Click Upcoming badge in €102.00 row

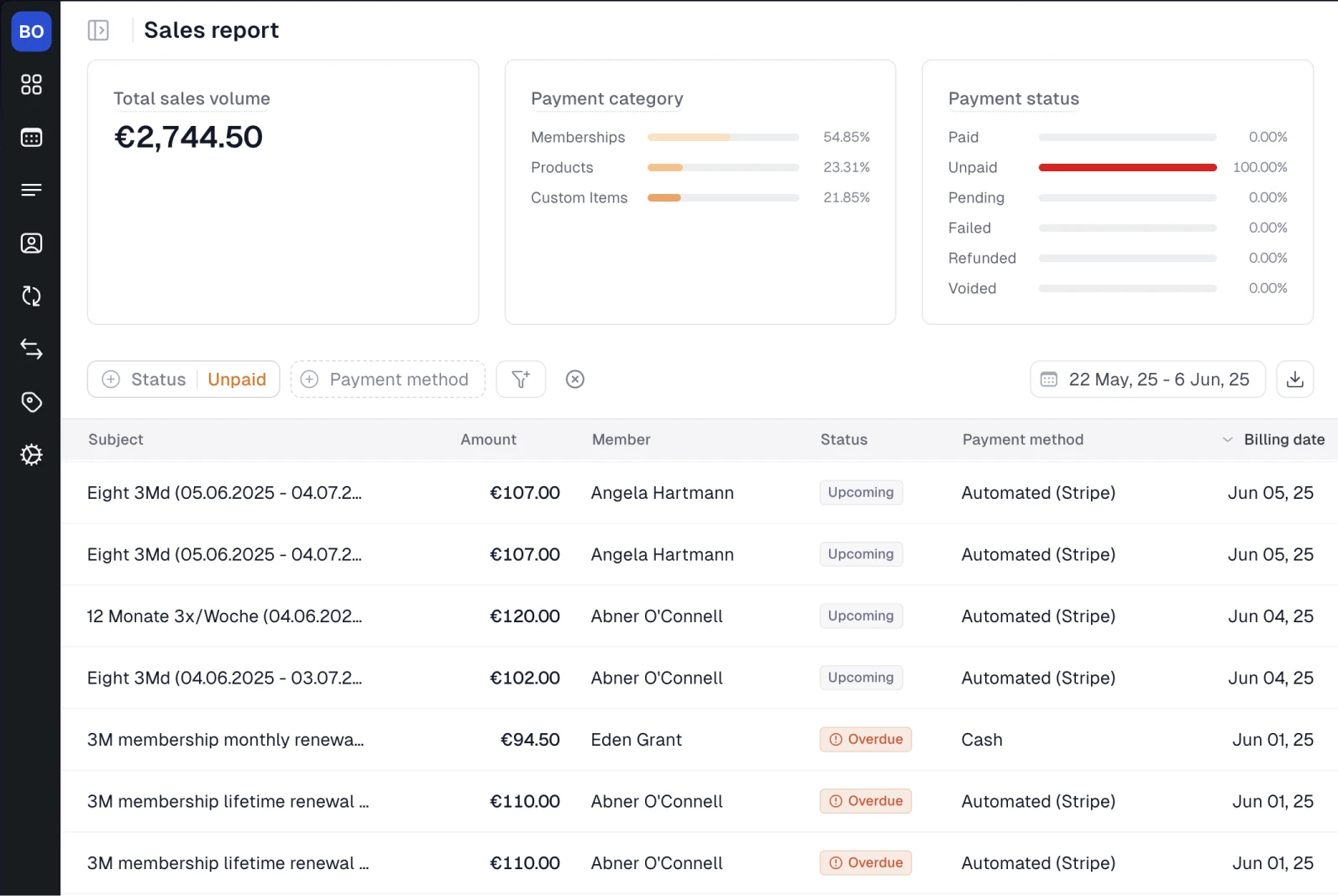(x=861, y=679)
